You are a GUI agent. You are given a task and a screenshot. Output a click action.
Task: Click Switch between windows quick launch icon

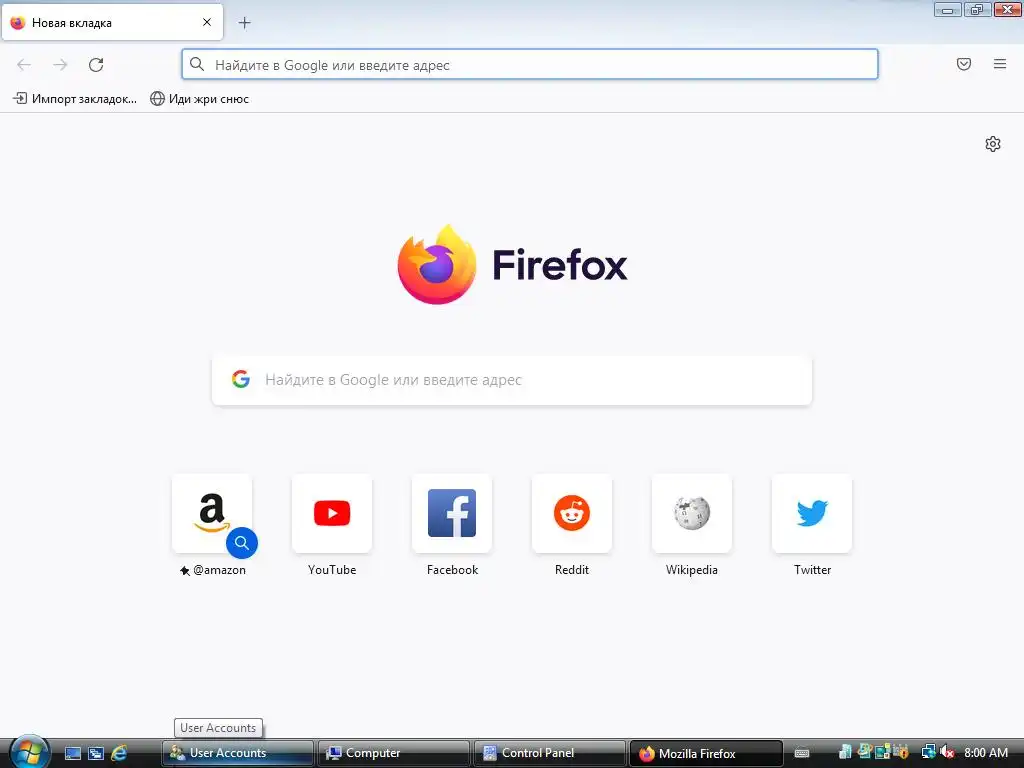tap(96, 753)
